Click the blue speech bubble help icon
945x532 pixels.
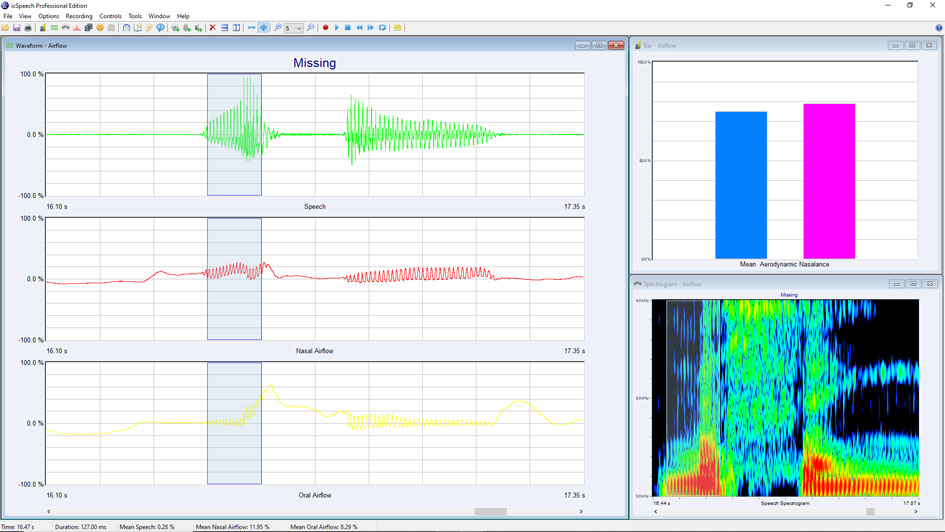click(160, 28)
